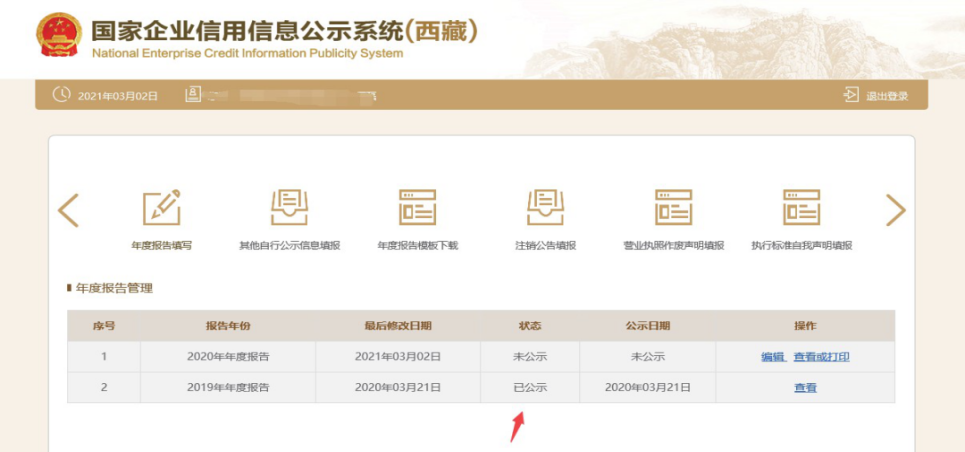Click the 年度报告模板下载 label
This screenshot has height=452, width=965.
click(418, 246)
